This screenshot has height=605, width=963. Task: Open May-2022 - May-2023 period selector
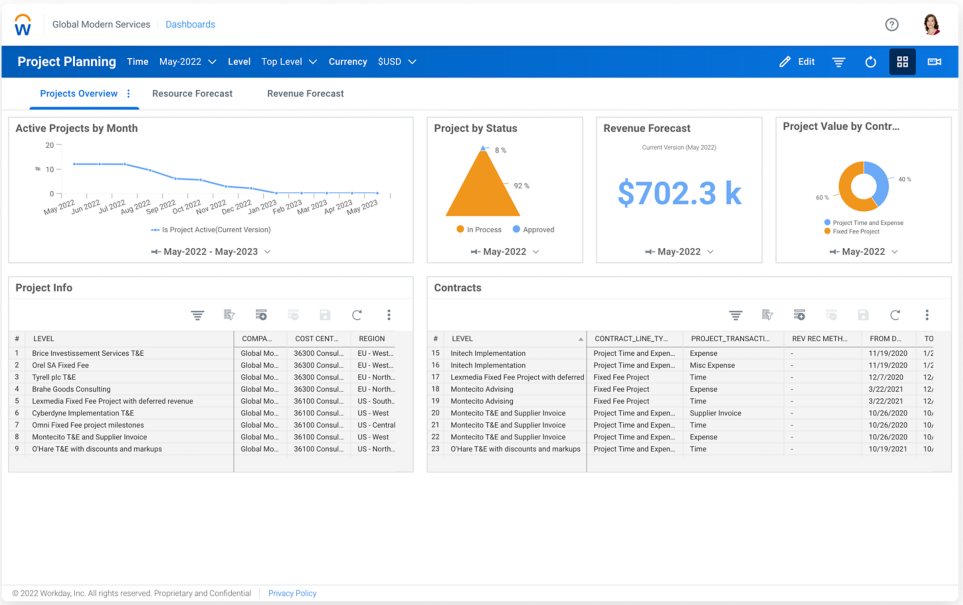pyautogui.click(x=211, y=252)
